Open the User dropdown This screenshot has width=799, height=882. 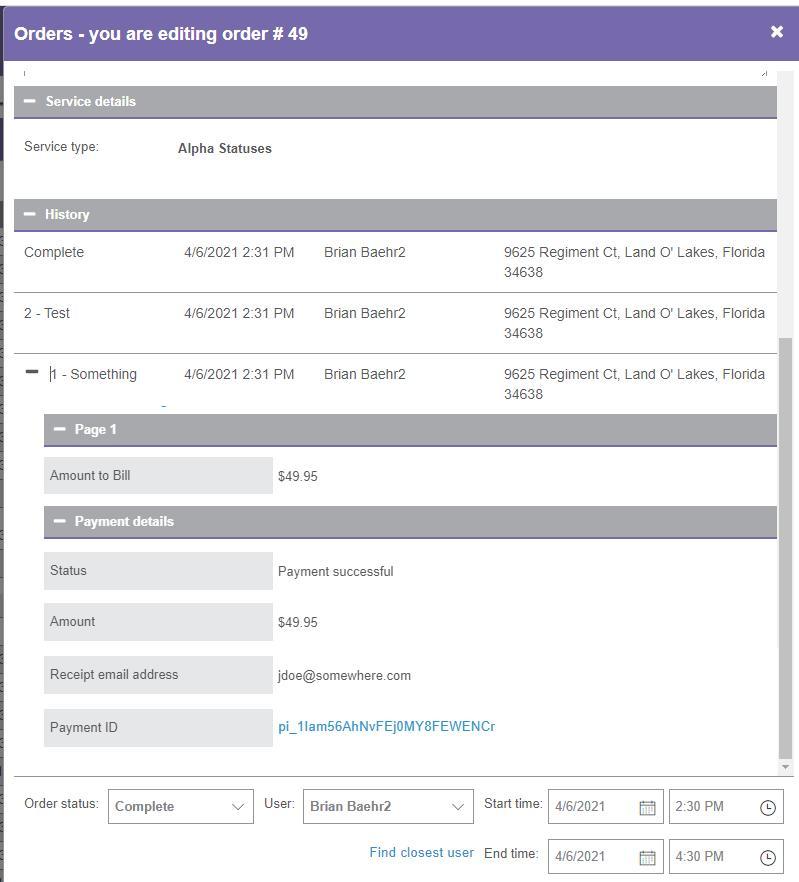(x=387, y=806)
